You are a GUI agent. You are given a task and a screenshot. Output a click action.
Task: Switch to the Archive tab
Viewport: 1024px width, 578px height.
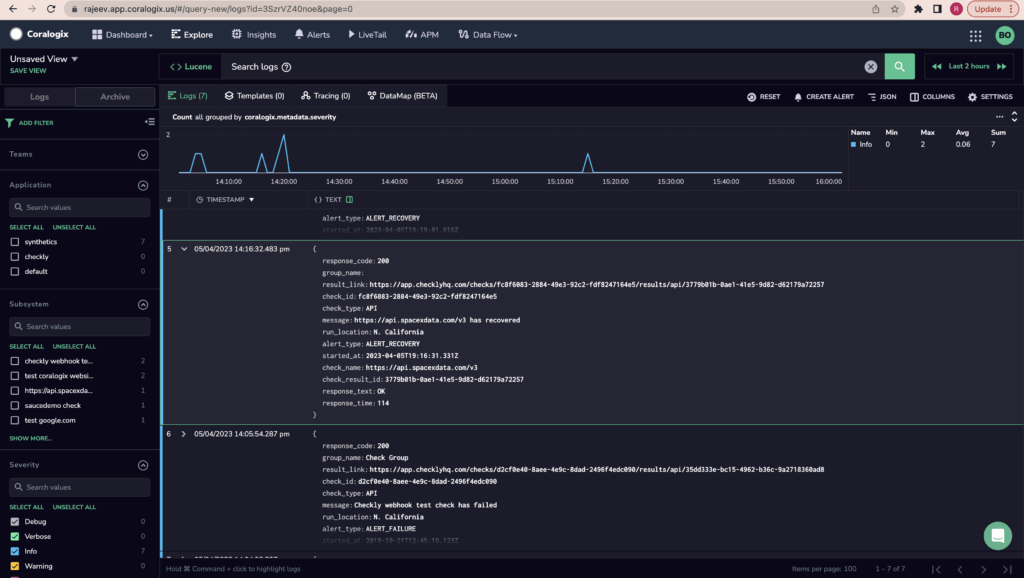click(x=115, y=97)
